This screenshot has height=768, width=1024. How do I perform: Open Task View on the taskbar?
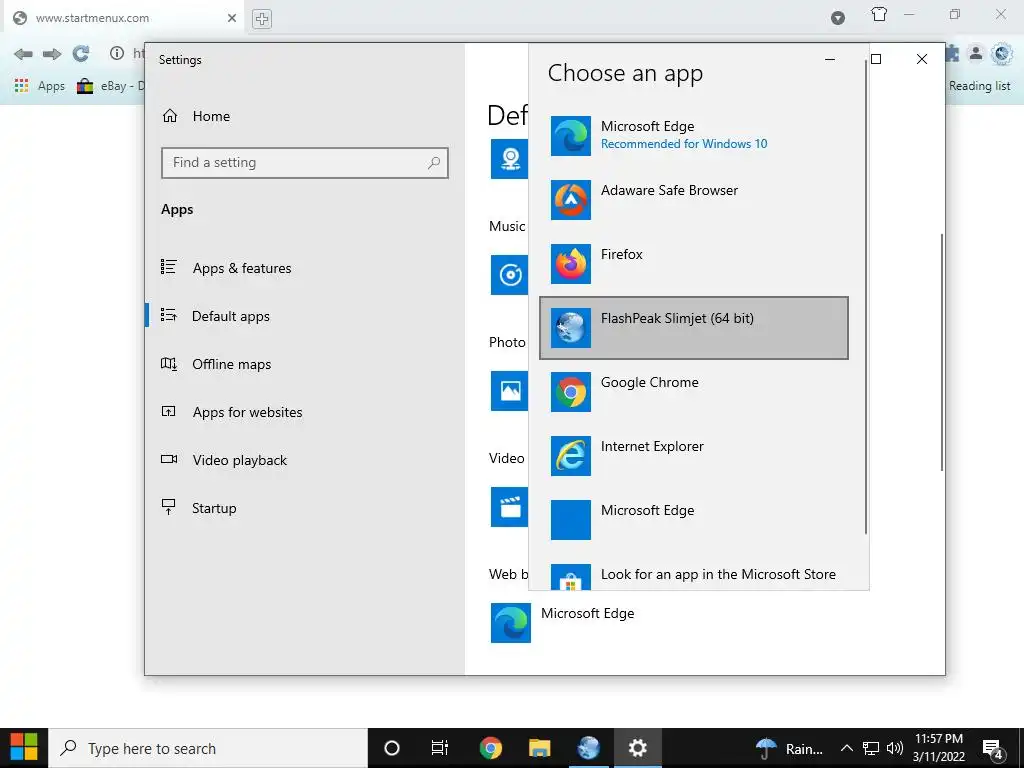click(440, 748)
